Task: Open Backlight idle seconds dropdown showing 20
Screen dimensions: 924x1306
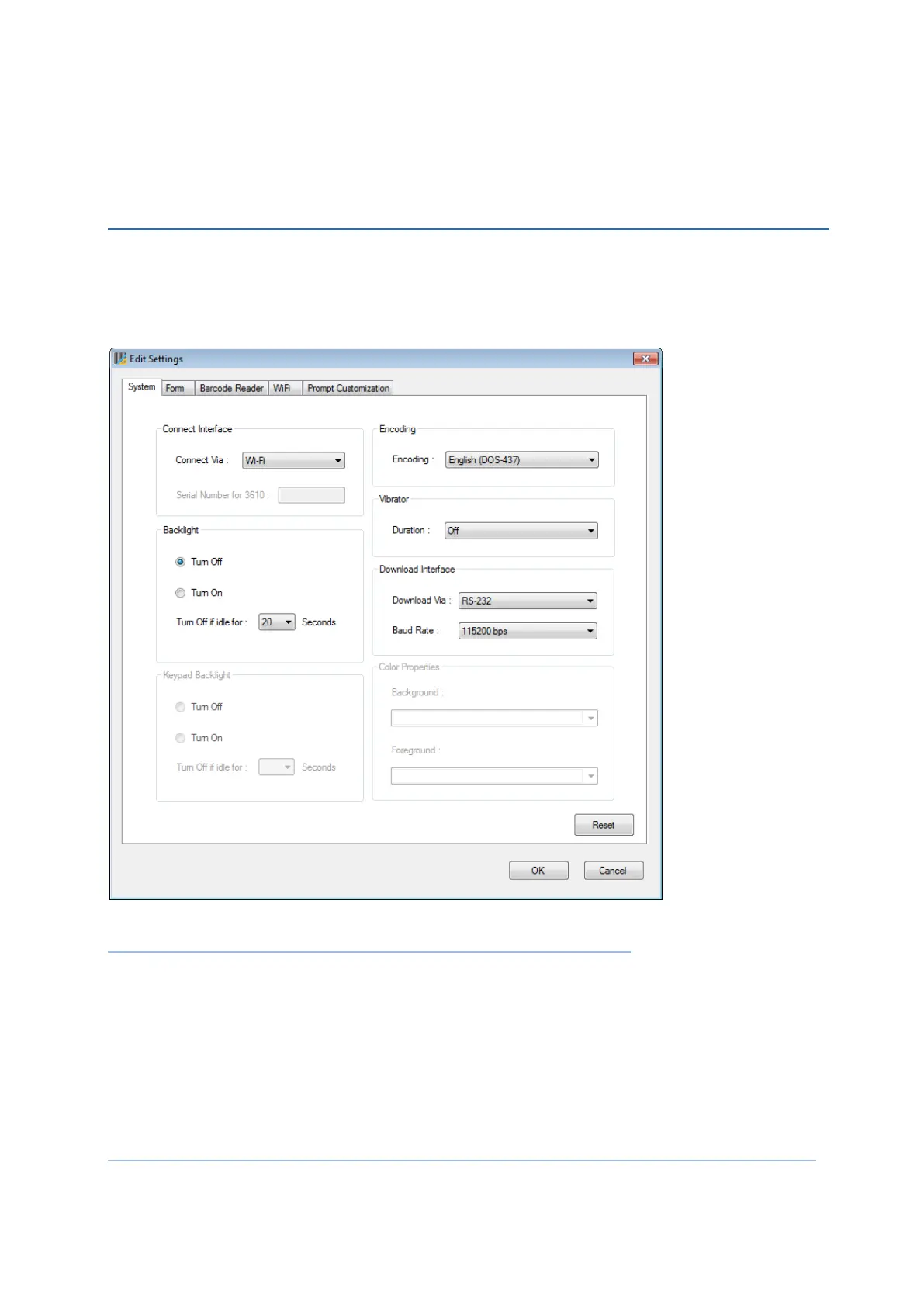Action: [x=277, y=622]
